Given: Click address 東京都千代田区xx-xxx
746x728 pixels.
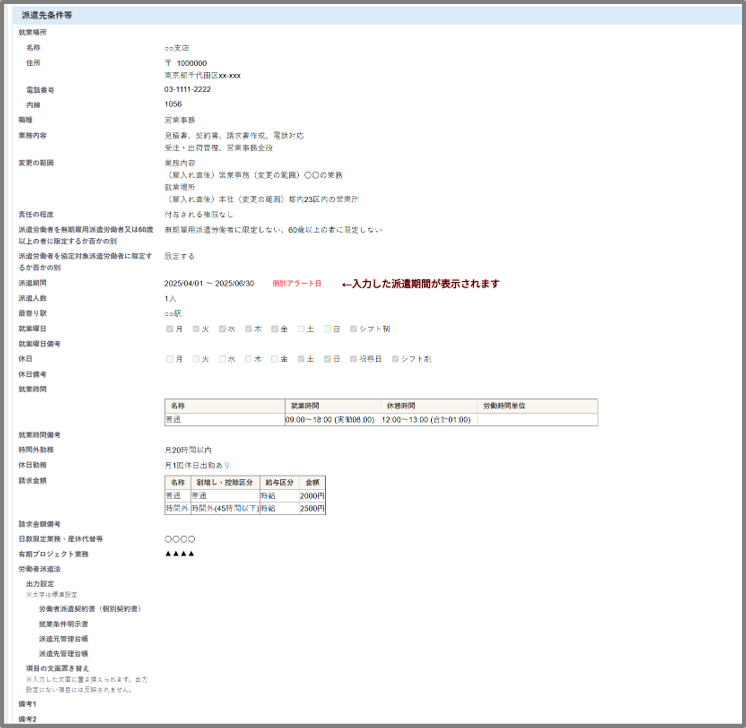Looking at the screenshot, I should point(203,76).
